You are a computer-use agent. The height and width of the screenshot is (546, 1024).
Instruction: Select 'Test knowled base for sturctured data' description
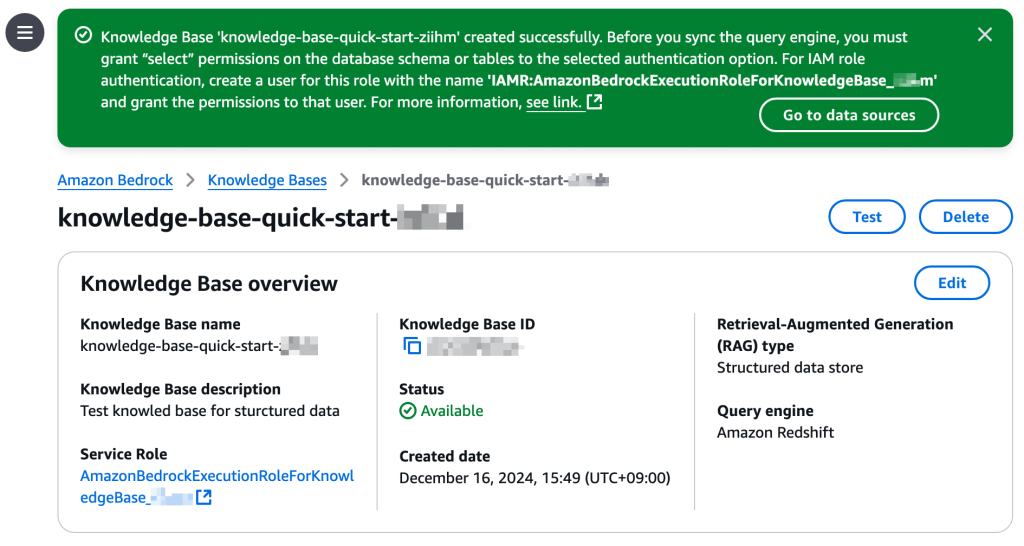(210, 411)
